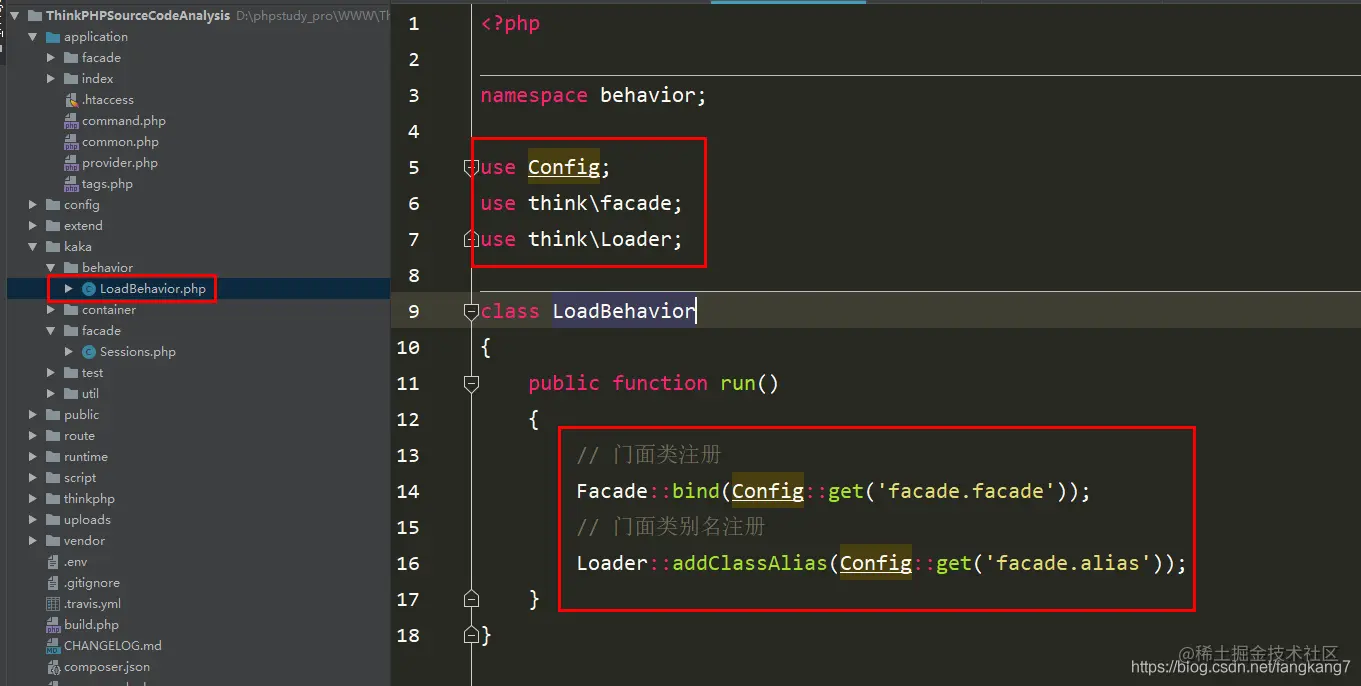Collapse the ThinkPHPSourceCodeAnalysis root node
The height and width of the screenshot is (686, 1361).
coord(15,16)
